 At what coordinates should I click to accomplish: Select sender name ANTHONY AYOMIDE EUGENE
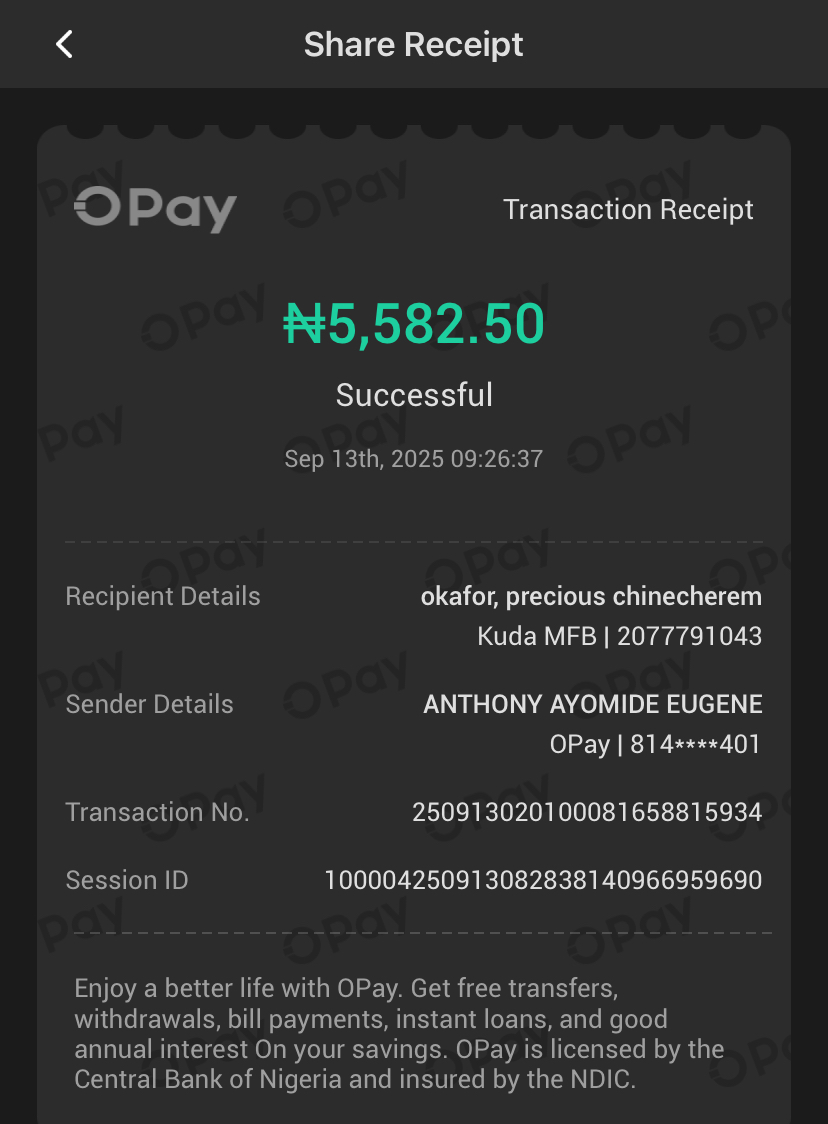(x=593, y=704)
